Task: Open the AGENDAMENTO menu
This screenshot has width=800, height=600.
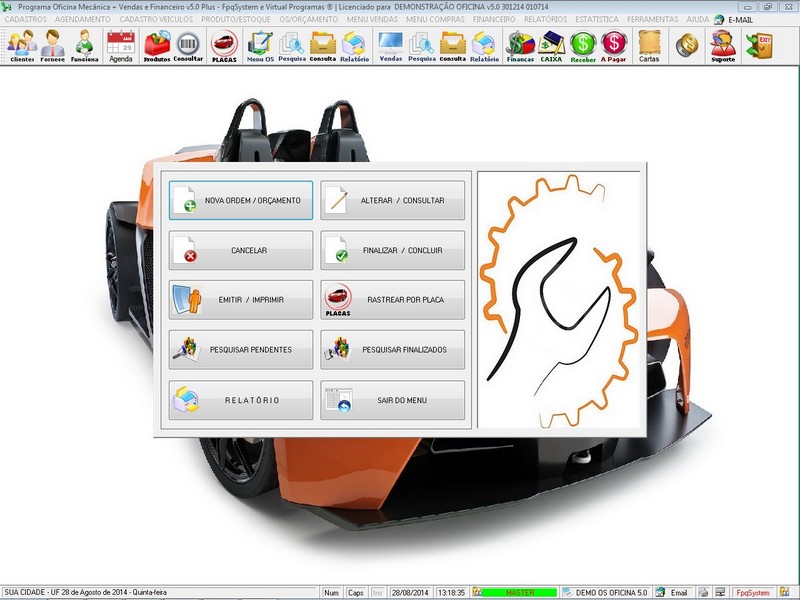Action: 83,19
